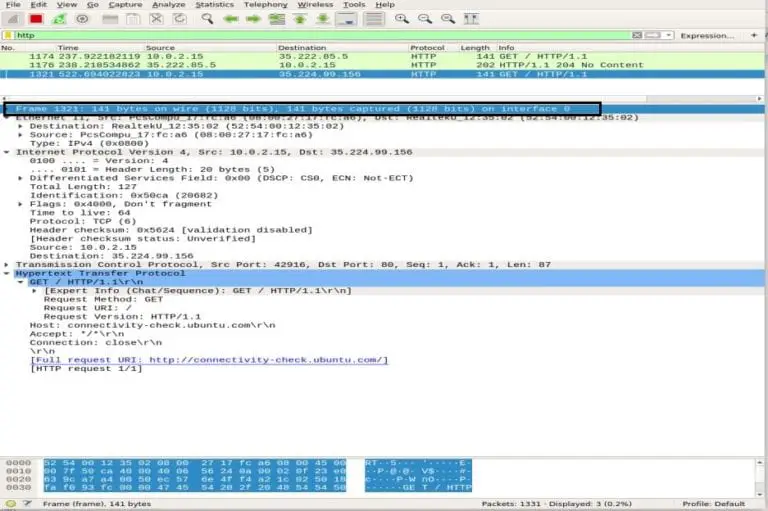Restart the current capture
768x511 pixels.
(x=59, y=19)
